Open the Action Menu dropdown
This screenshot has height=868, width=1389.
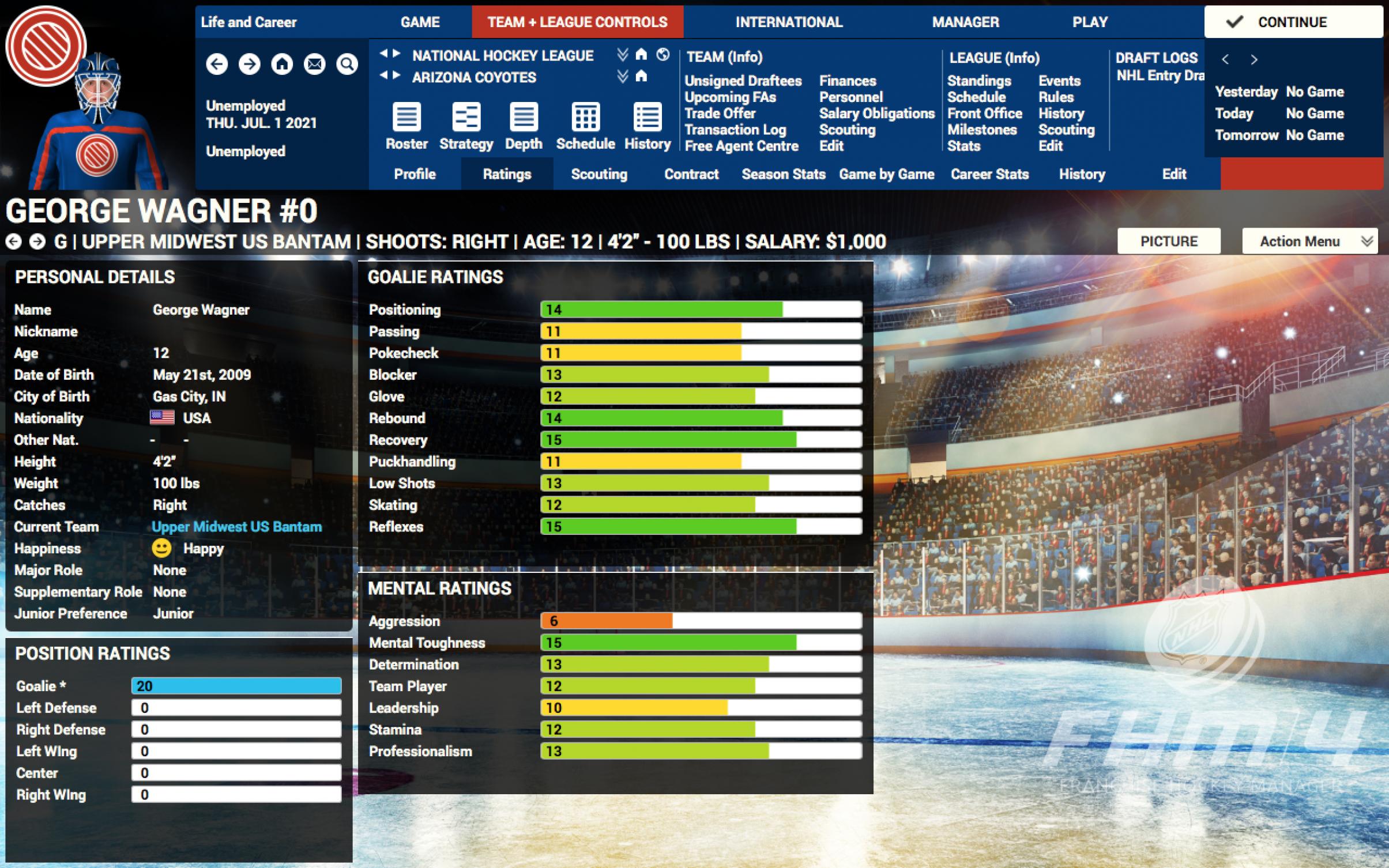tap(1309, 241)
